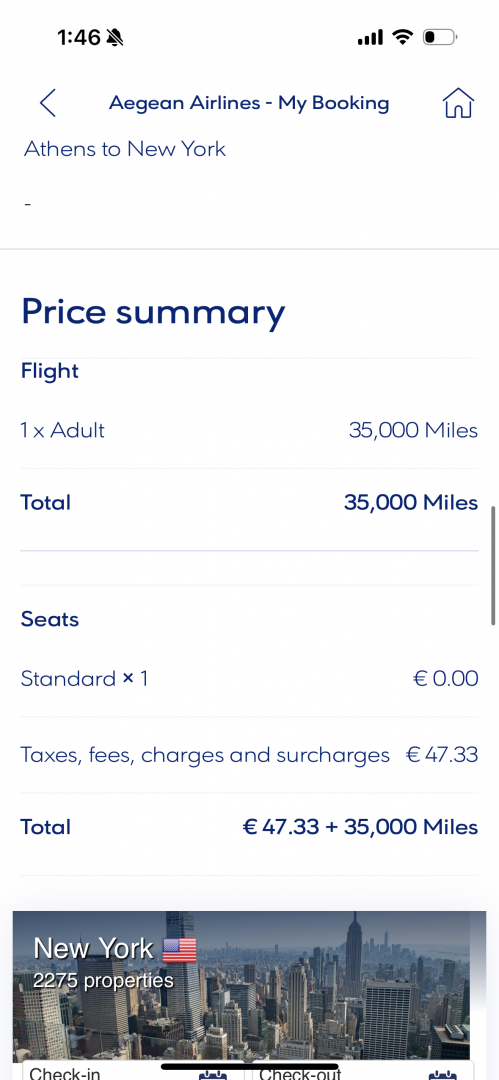Tap the € 47.33 + 35,000 Miles total

[x=360, y=827]
